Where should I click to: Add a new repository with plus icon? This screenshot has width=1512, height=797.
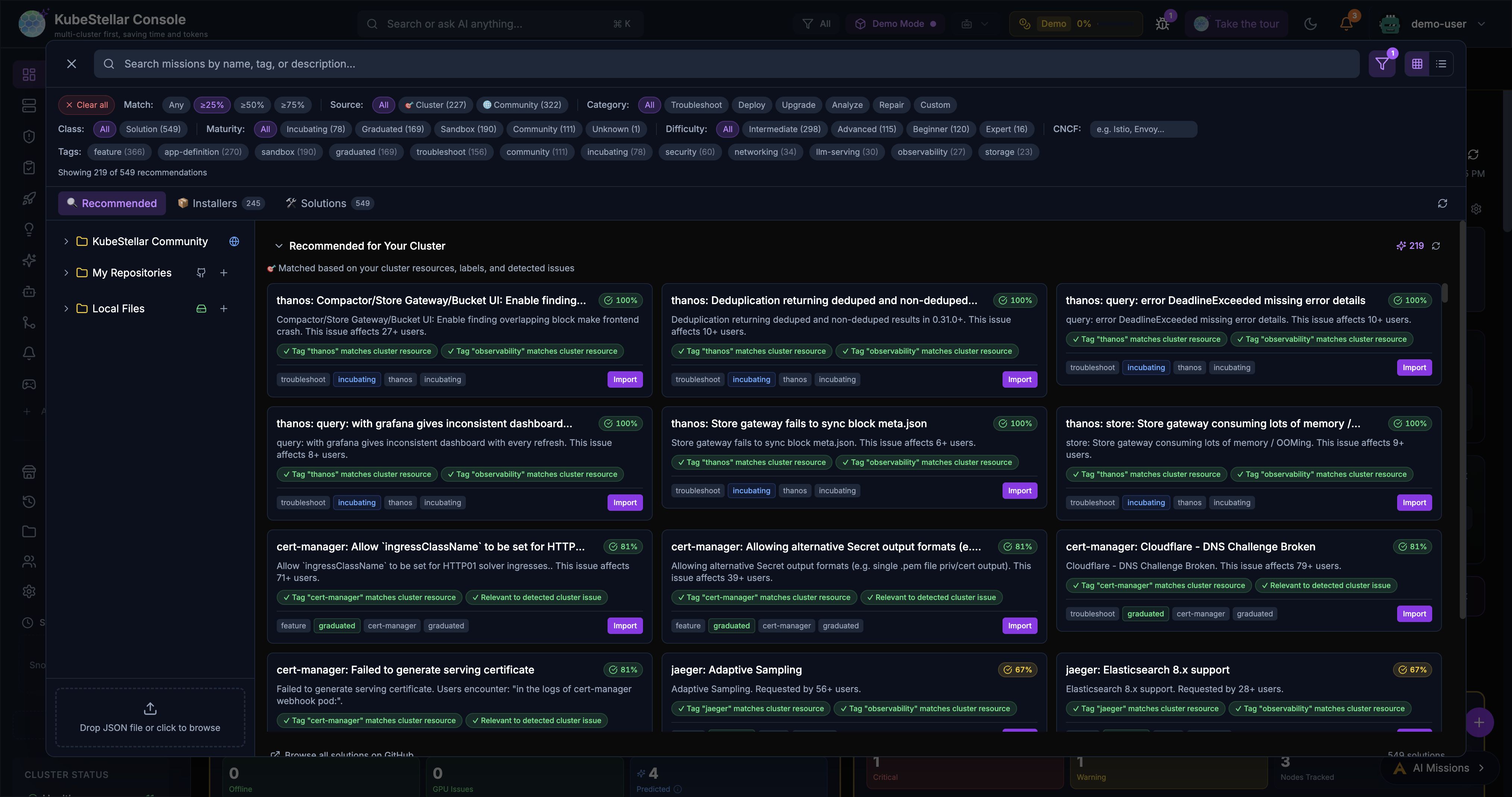click(x=224, y=273)
